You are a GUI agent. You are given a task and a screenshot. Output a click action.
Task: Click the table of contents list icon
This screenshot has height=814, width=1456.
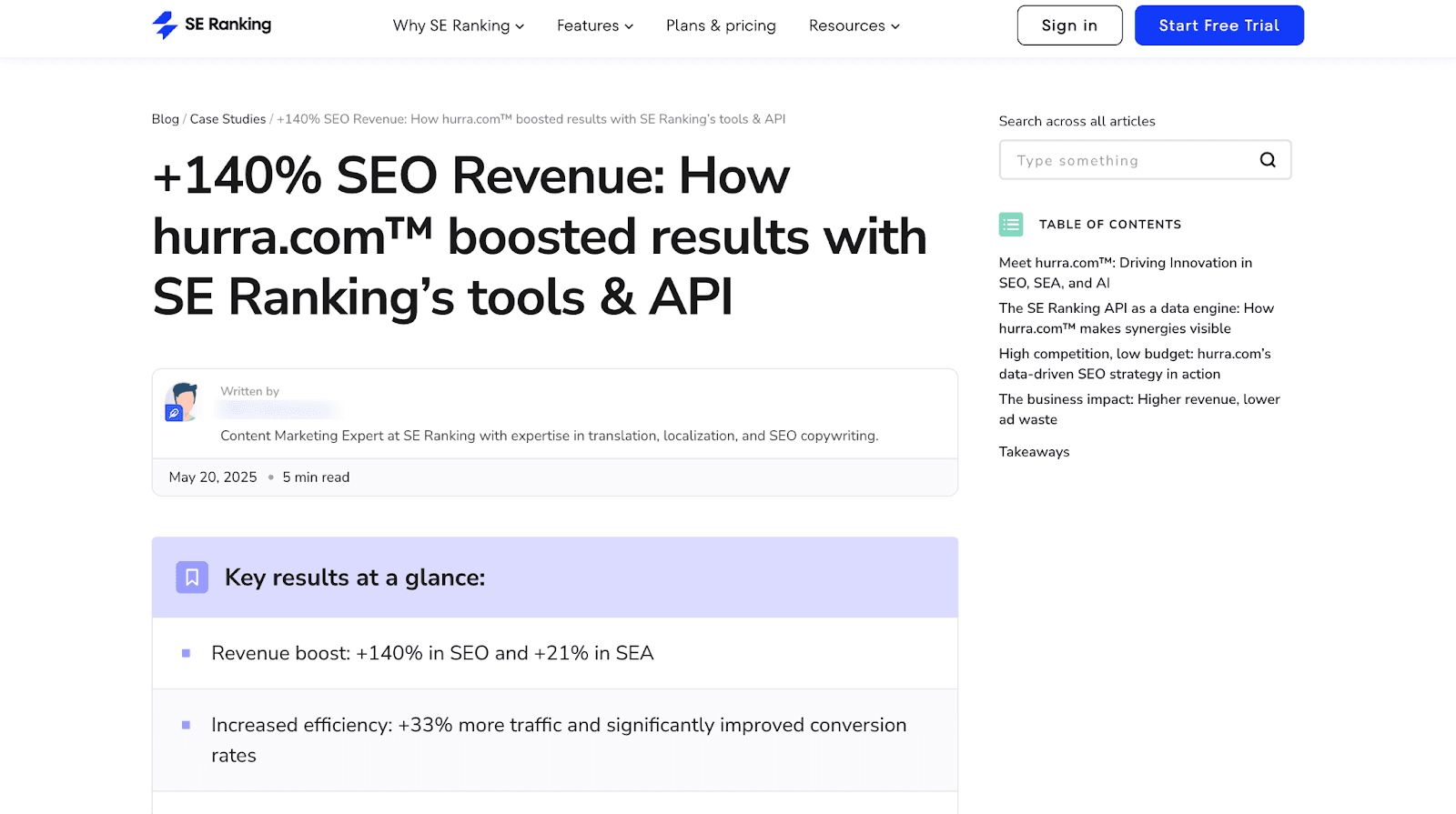(1011, 224)
